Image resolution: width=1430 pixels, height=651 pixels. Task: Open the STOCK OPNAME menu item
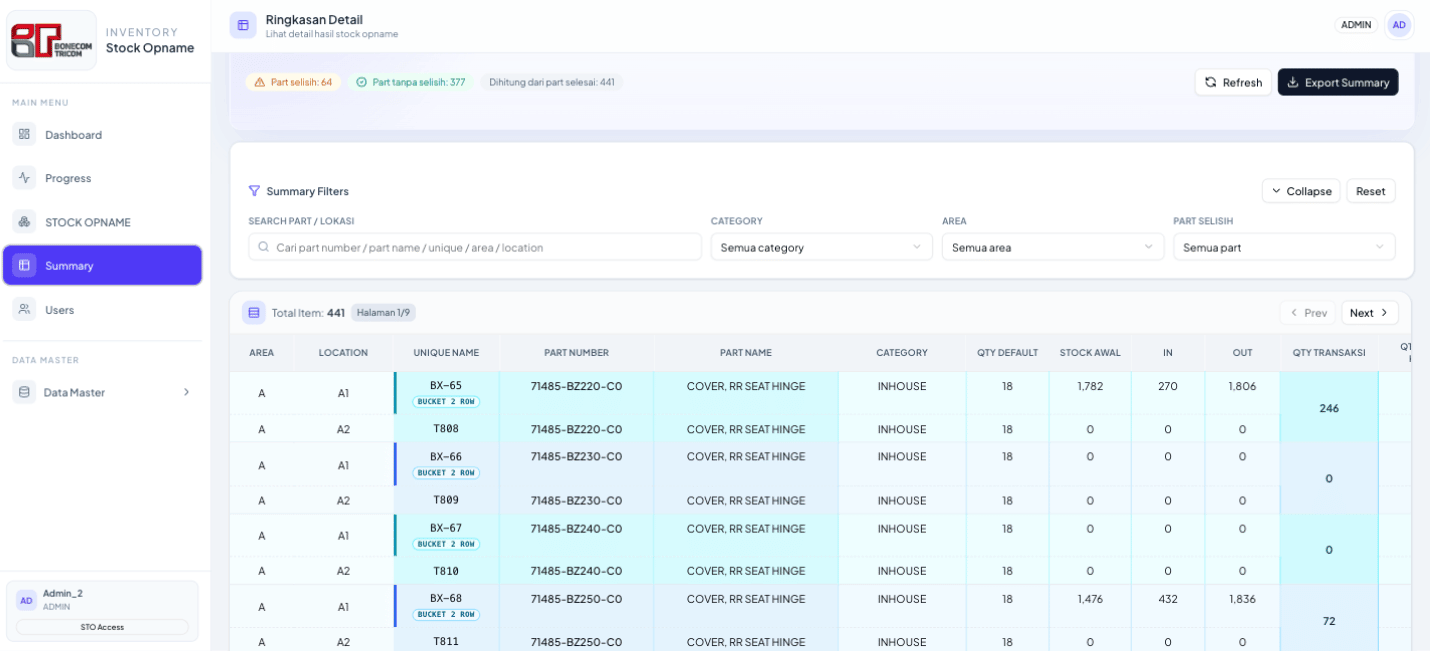(102, 222)
